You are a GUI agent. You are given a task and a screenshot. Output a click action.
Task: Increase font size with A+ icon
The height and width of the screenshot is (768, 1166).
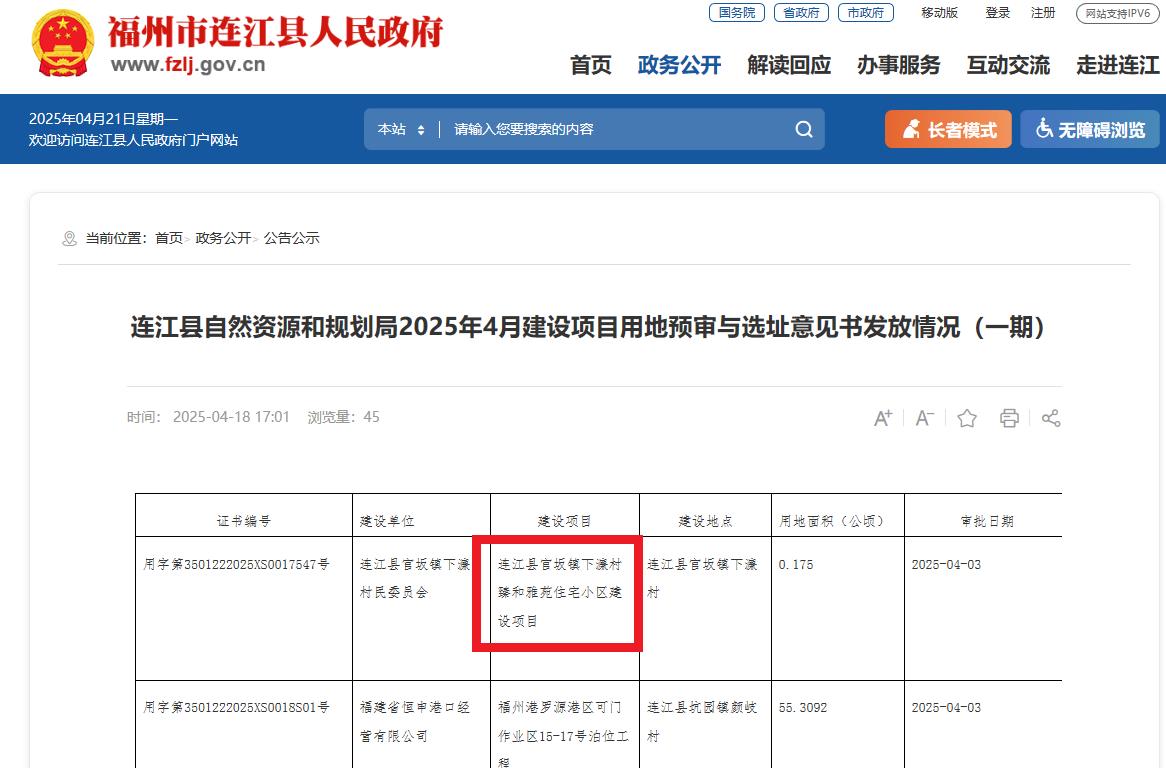coord(883,418)
